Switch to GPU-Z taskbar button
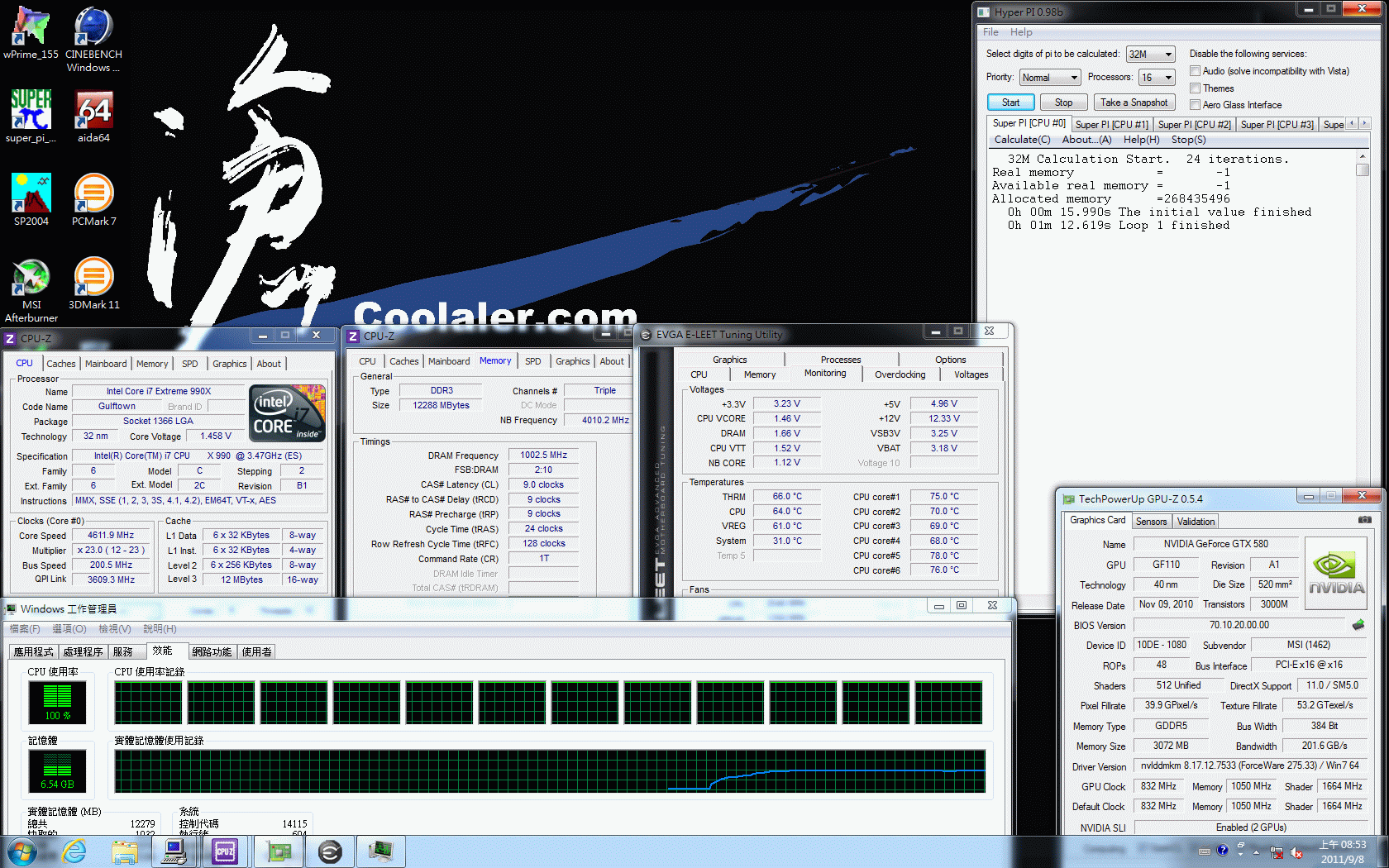 tap(279, 851)
